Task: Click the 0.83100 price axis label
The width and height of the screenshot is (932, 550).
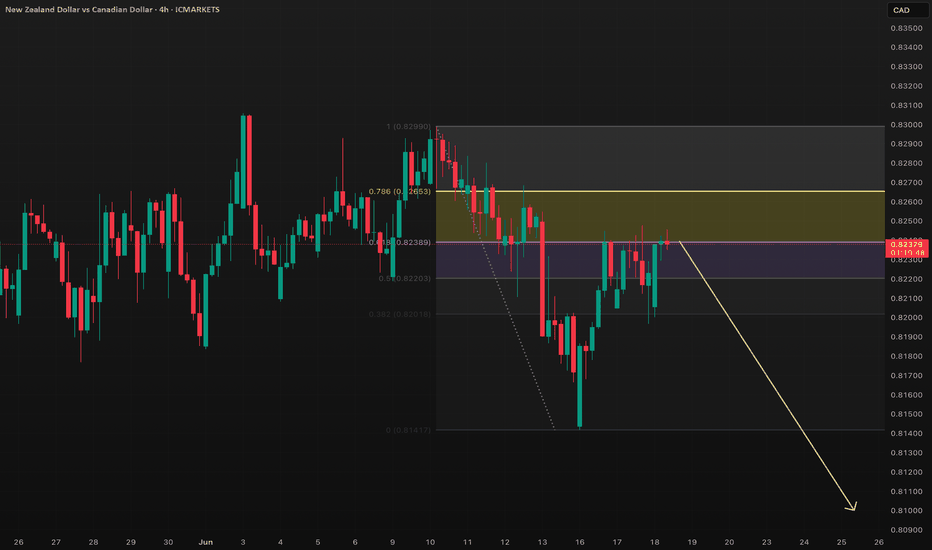Action: point(906,105)
